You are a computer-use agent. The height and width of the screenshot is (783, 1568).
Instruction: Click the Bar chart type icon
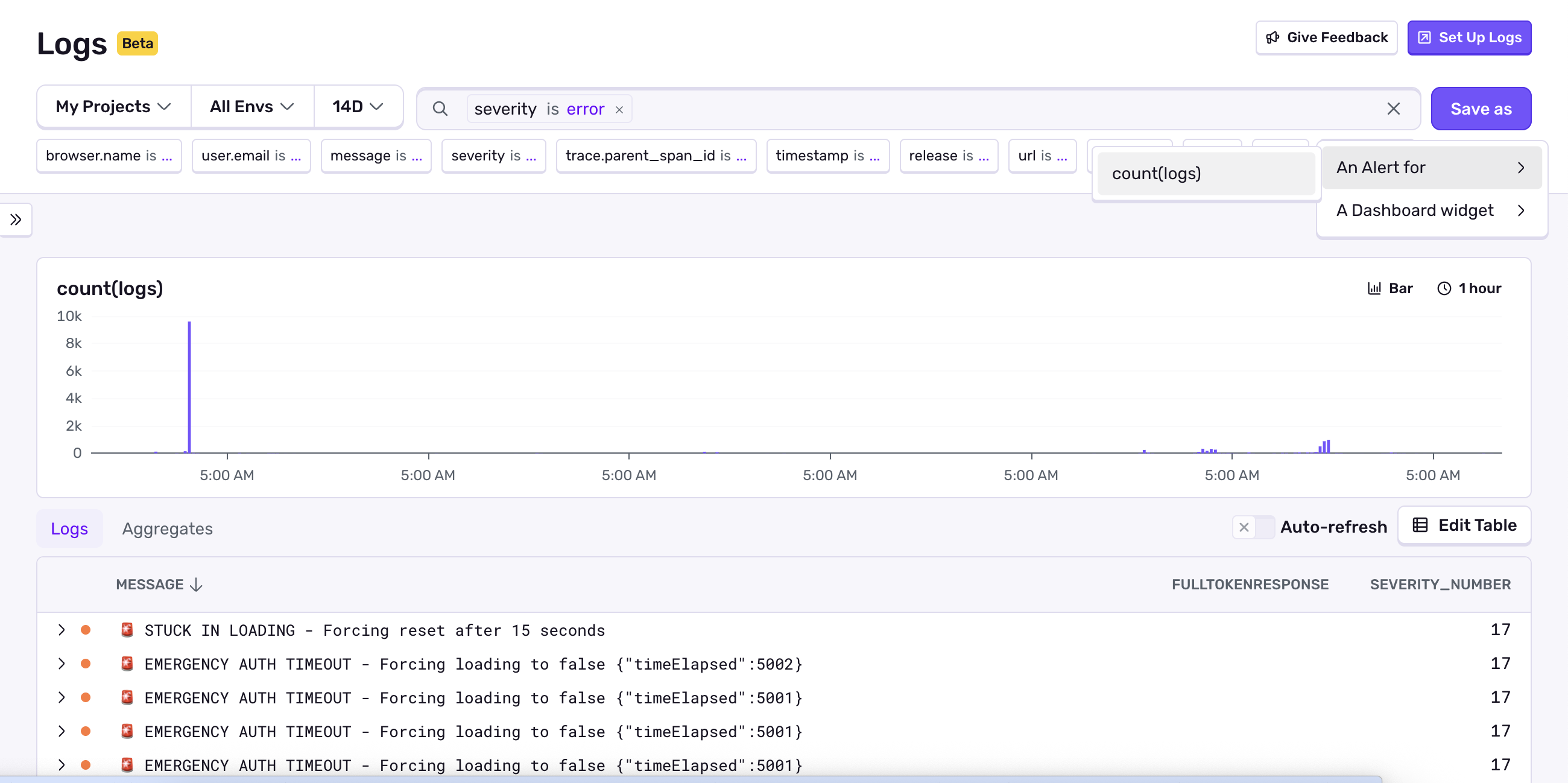(1374, 288)
